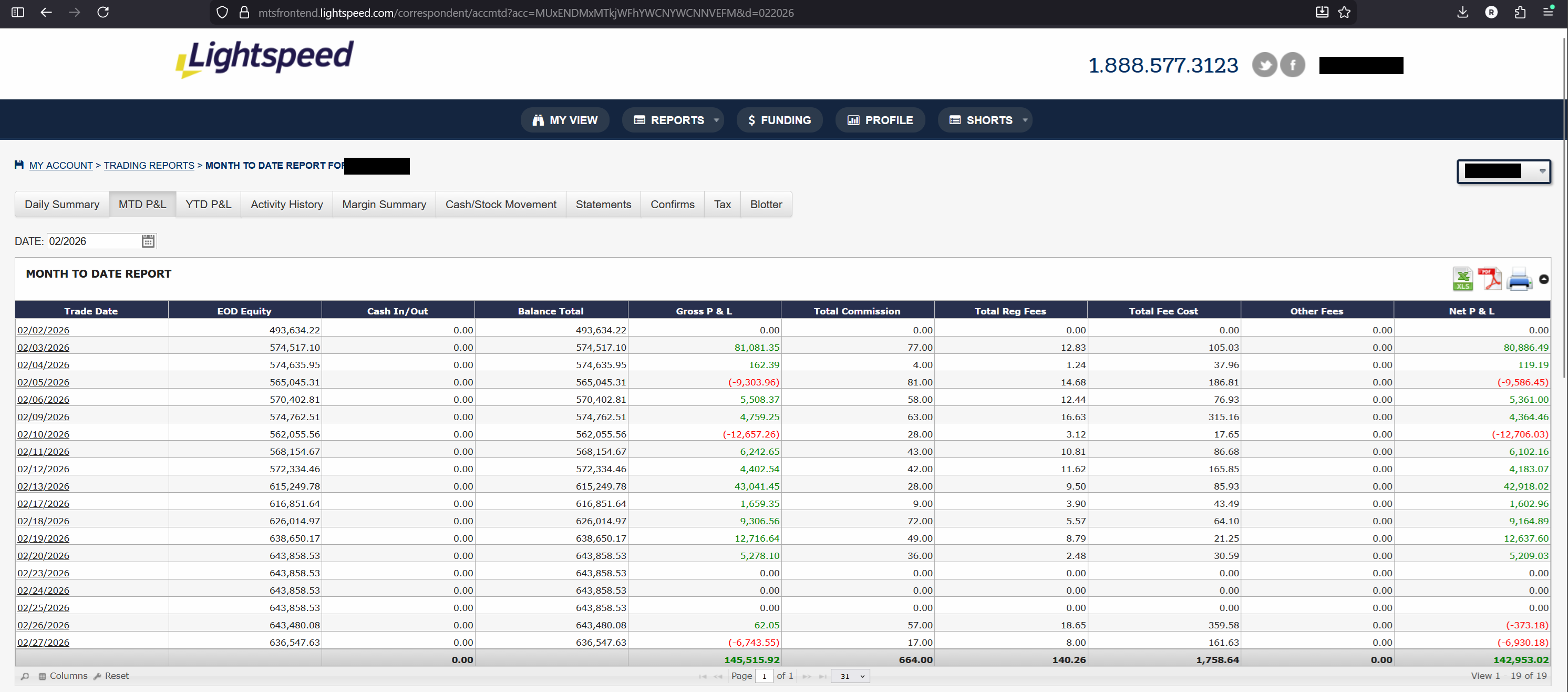Open the date picker calendar icon
The height and width of the screenshot is (692, 1568).
[x=148, y=241]
